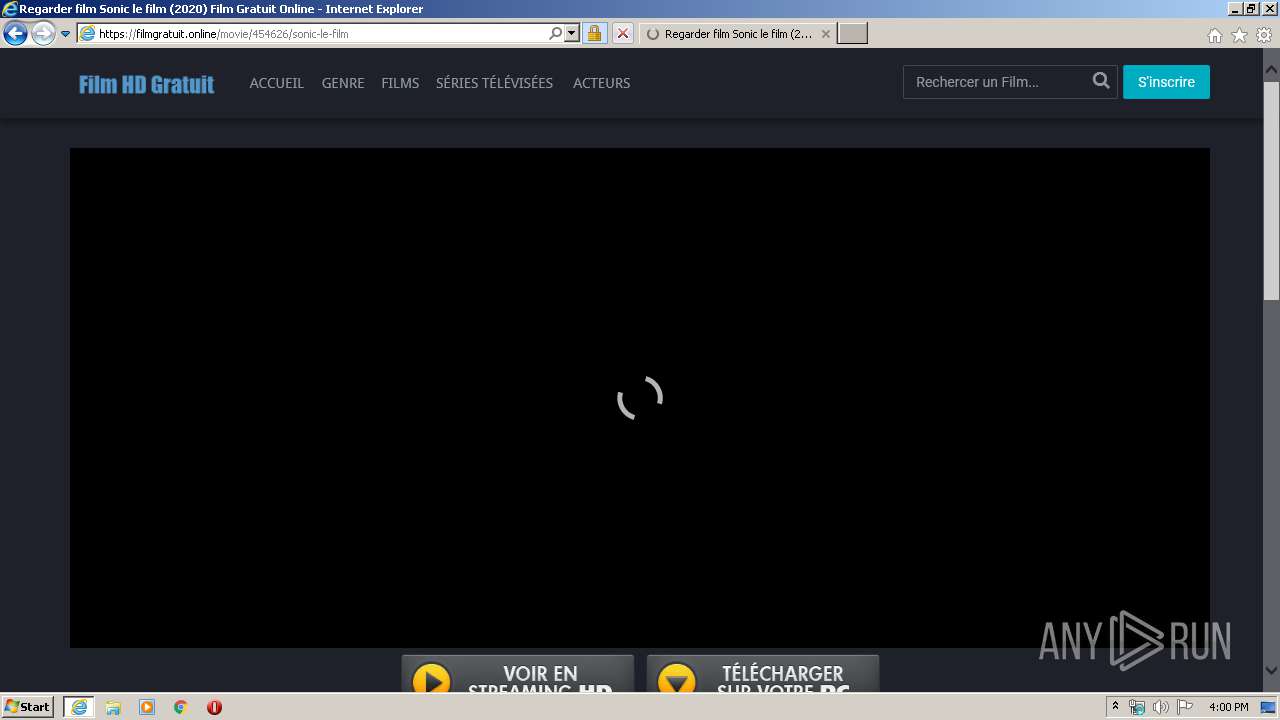Open the Tools gear icon
Screen dimensions: 1280x720
(1263, 35)
